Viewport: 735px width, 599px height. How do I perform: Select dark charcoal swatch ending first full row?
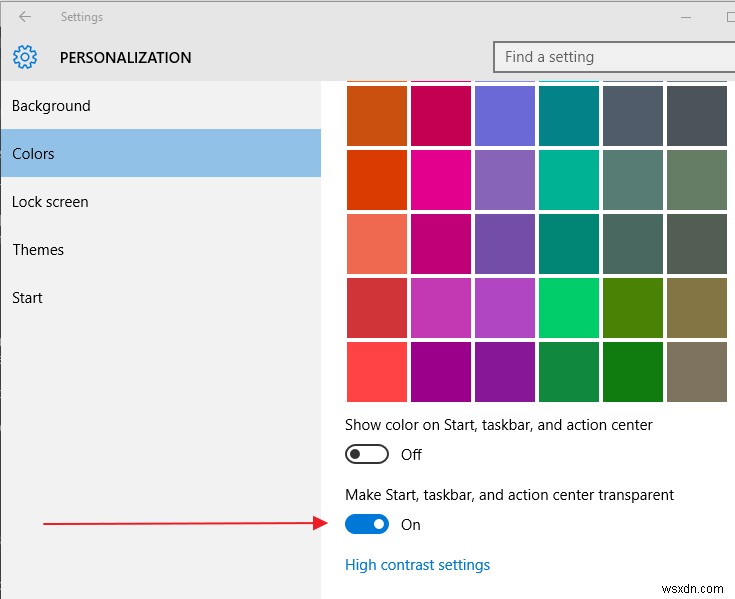tap(697, 116)
